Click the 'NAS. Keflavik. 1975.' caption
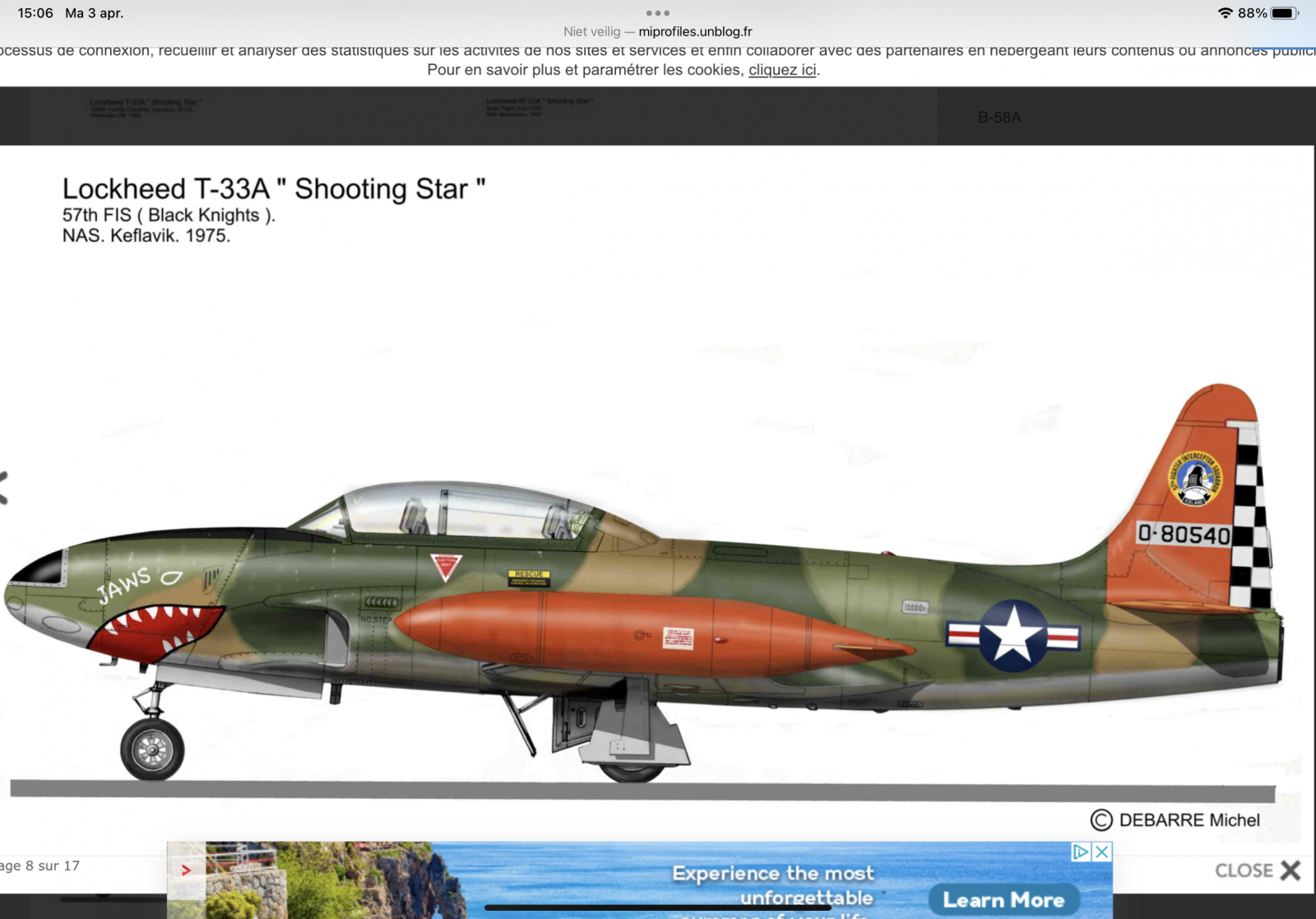The image size is (1316, 919). 146,236
